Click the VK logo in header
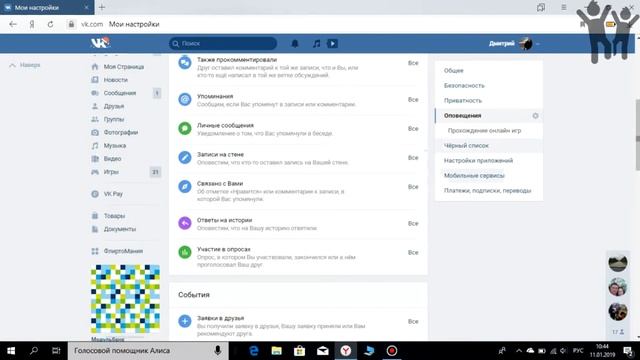This screenshot has width=640, height=360. (x=100, y=43)
